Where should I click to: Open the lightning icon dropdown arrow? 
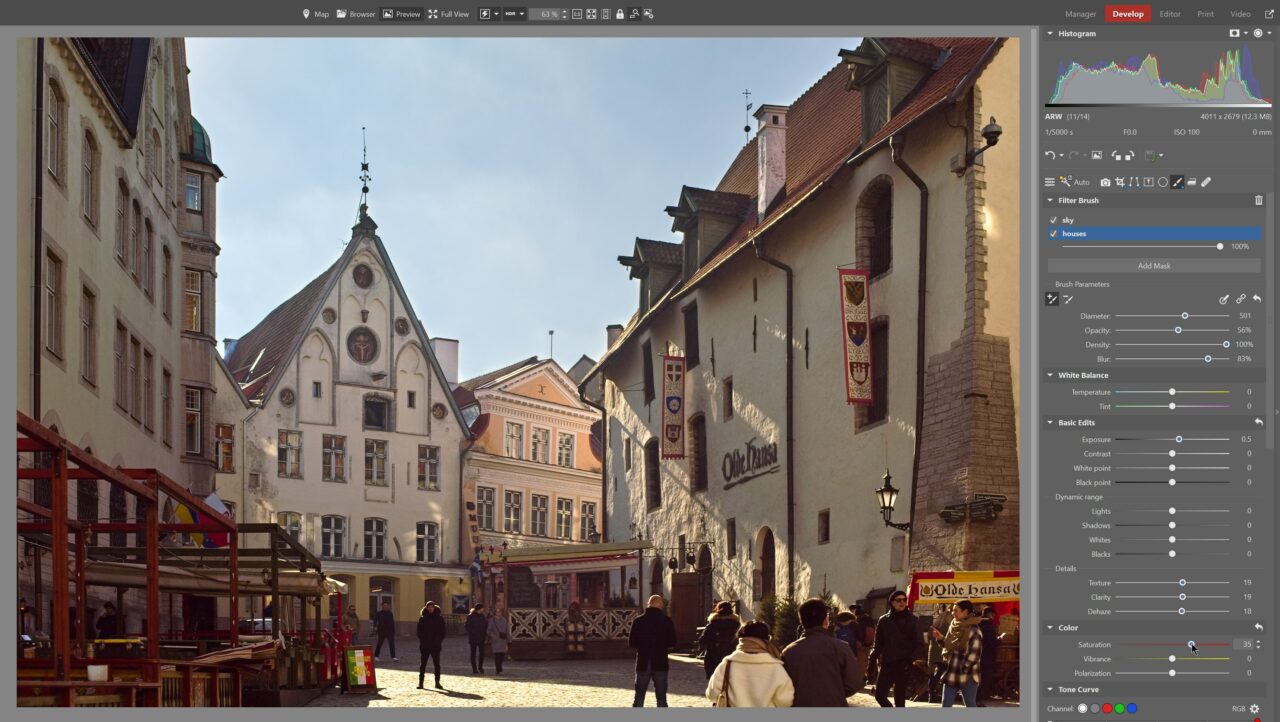496,14
